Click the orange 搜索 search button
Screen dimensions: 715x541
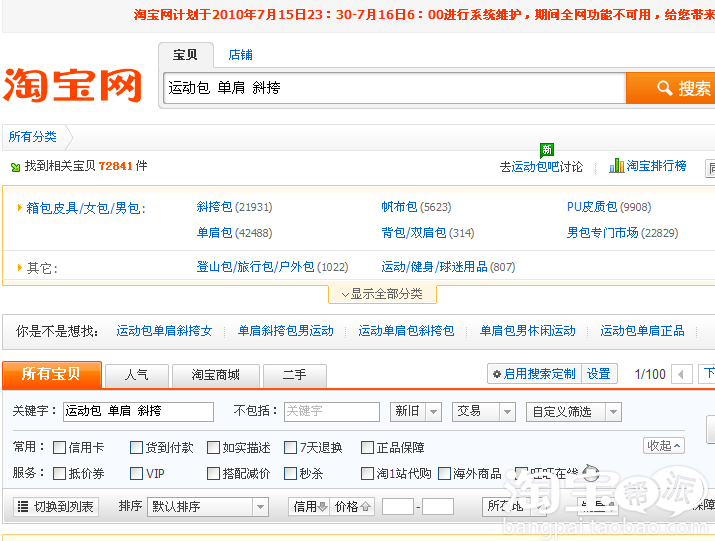(670, 88)
